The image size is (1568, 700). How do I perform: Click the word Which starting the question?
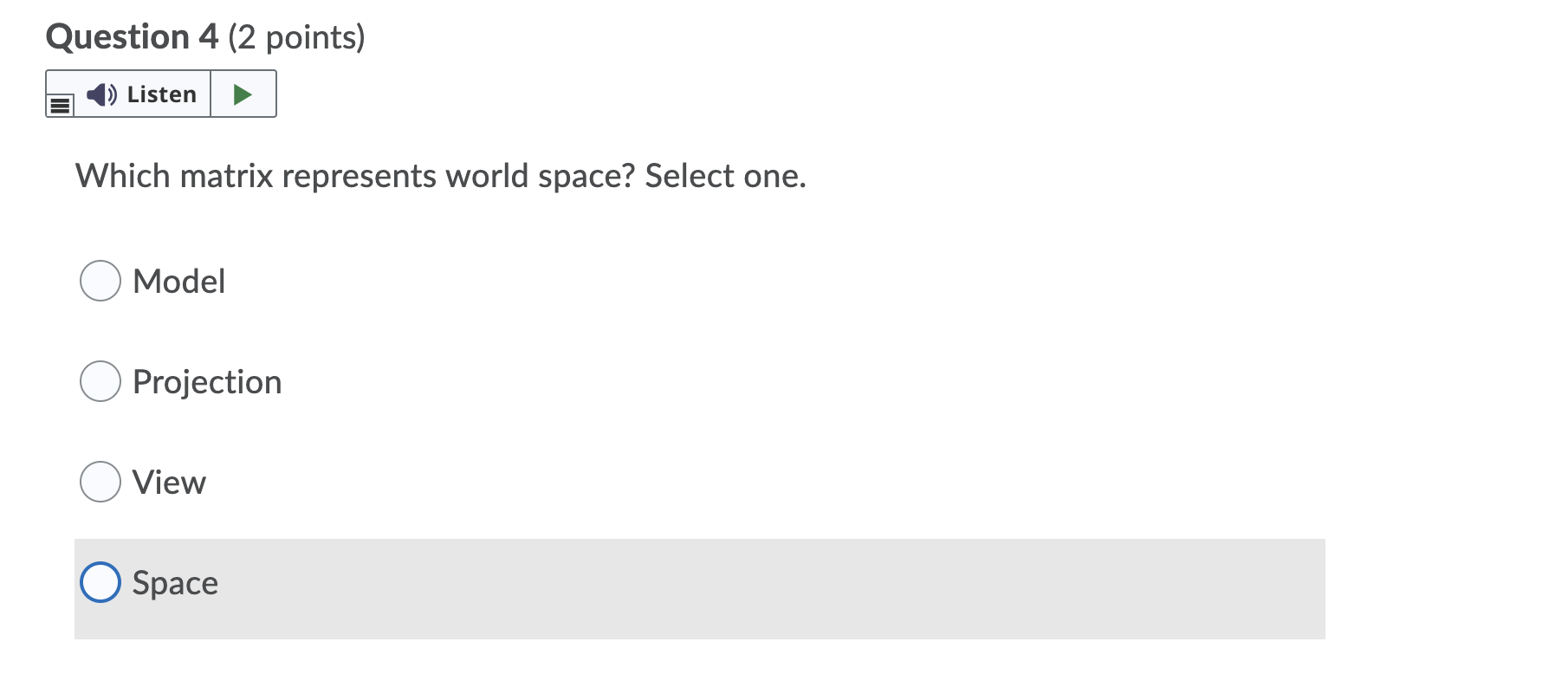pyautogui.click(x=123, y=176)
